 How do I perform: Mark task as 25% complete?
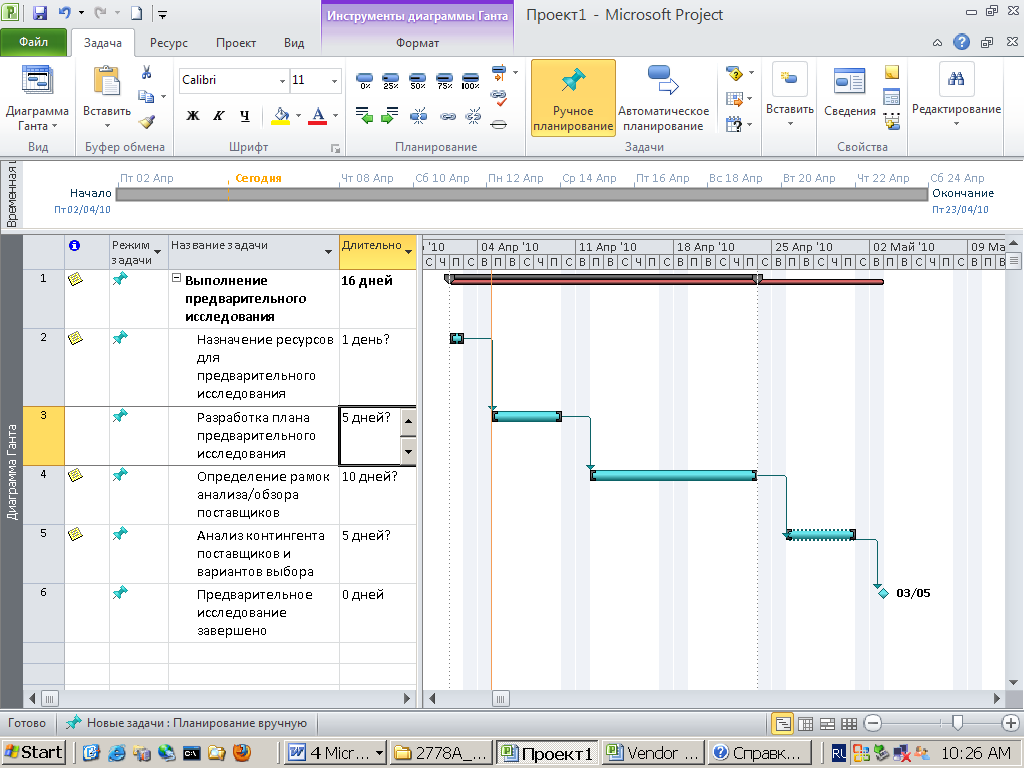click(x=391, y=81)
